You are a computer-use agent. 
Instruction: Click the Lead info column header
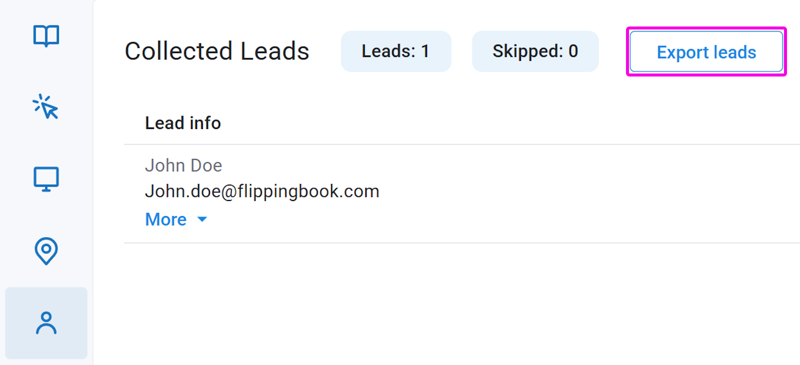tap(183, 123)
